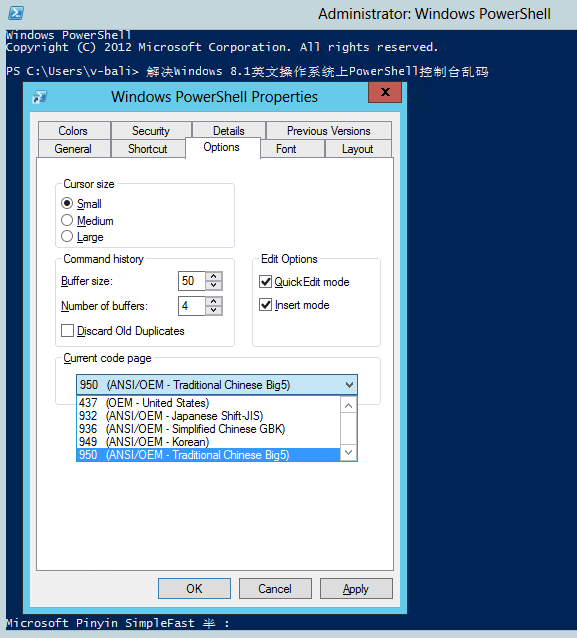The width and height of the screenshot is (577, 638).
Task: Click the OK button
Action: (x=195, y=588)
